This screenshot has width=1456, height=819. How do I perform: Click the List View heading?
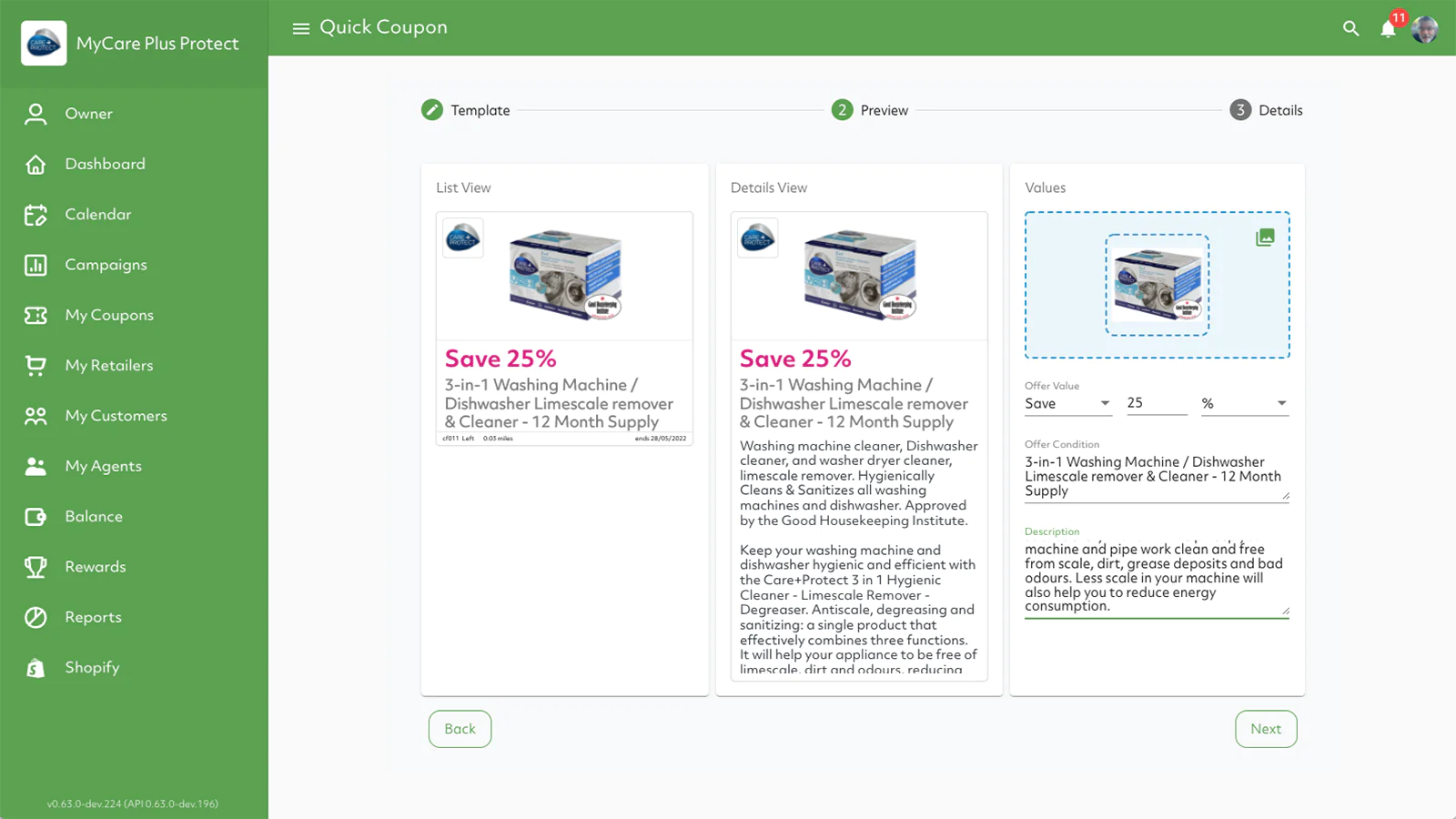[463, 187]
